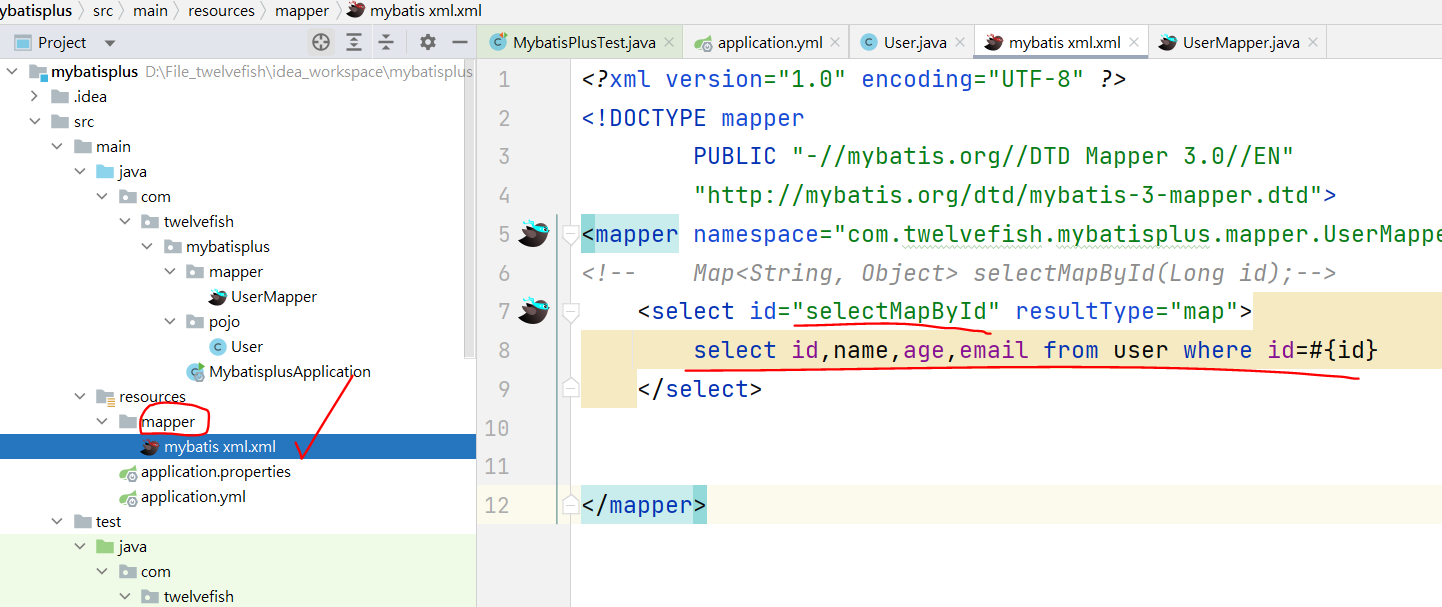
Task: Close the application.yml editor tab
Action: (836, 43)
